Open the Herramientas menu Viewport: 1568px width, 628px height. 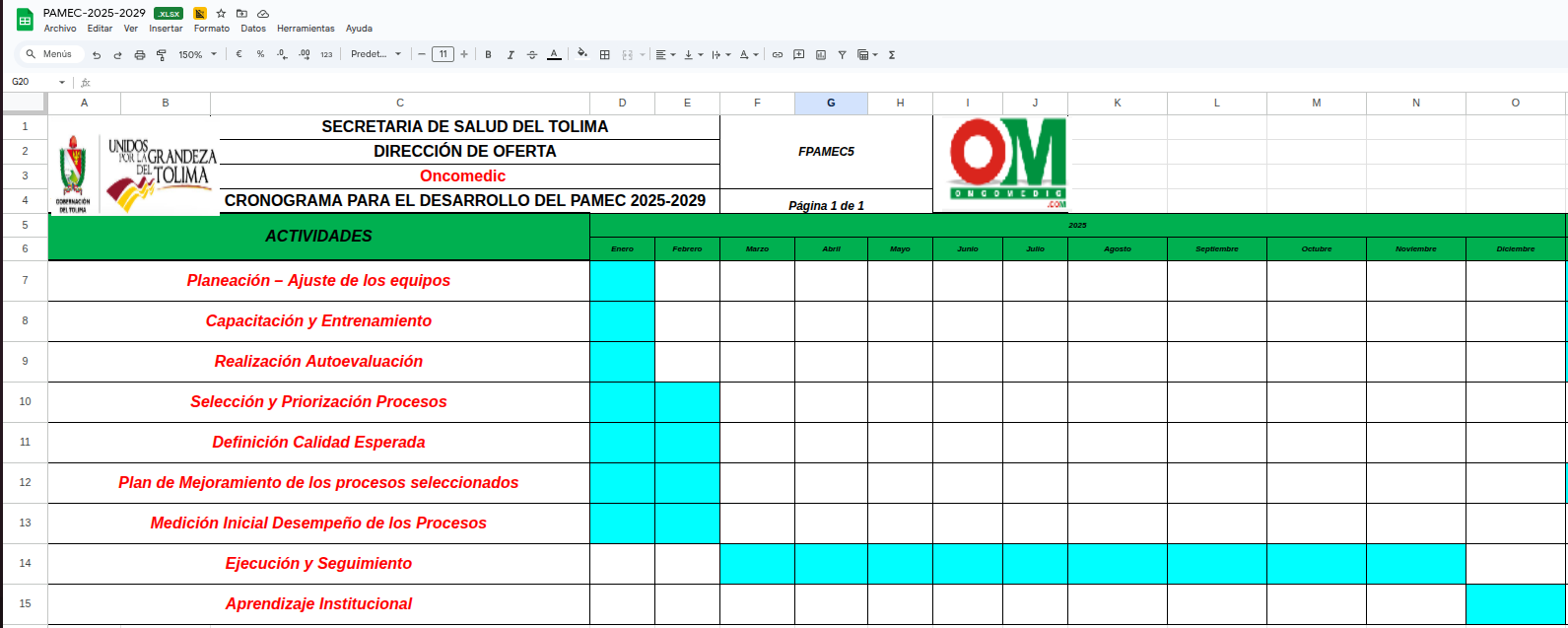coord(306,29)
